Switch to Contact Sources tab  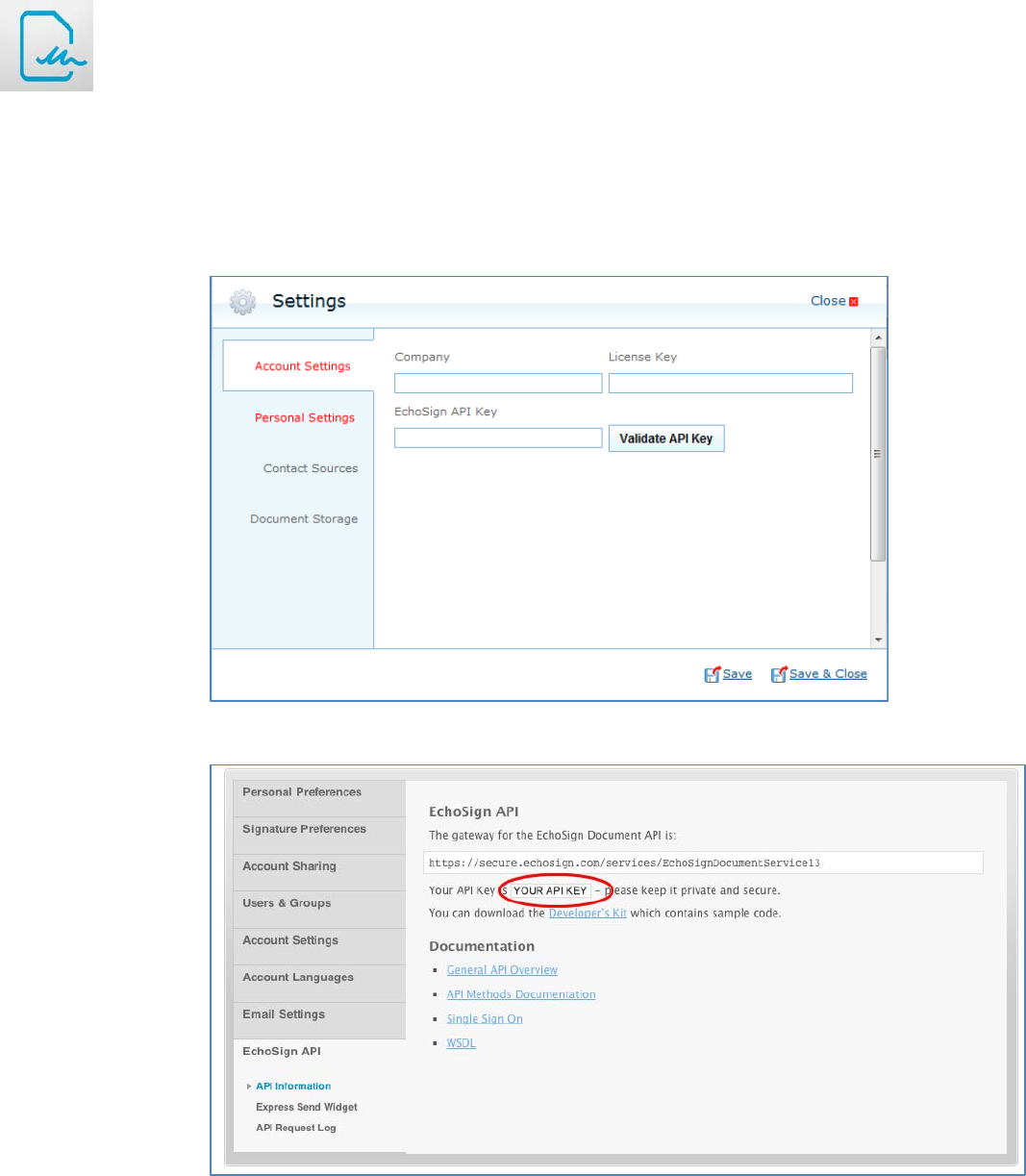click(x=311, y=468)
